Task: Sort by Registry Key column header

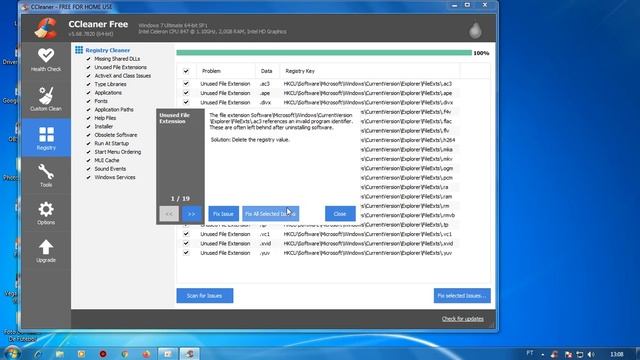Action: (370, 71)
